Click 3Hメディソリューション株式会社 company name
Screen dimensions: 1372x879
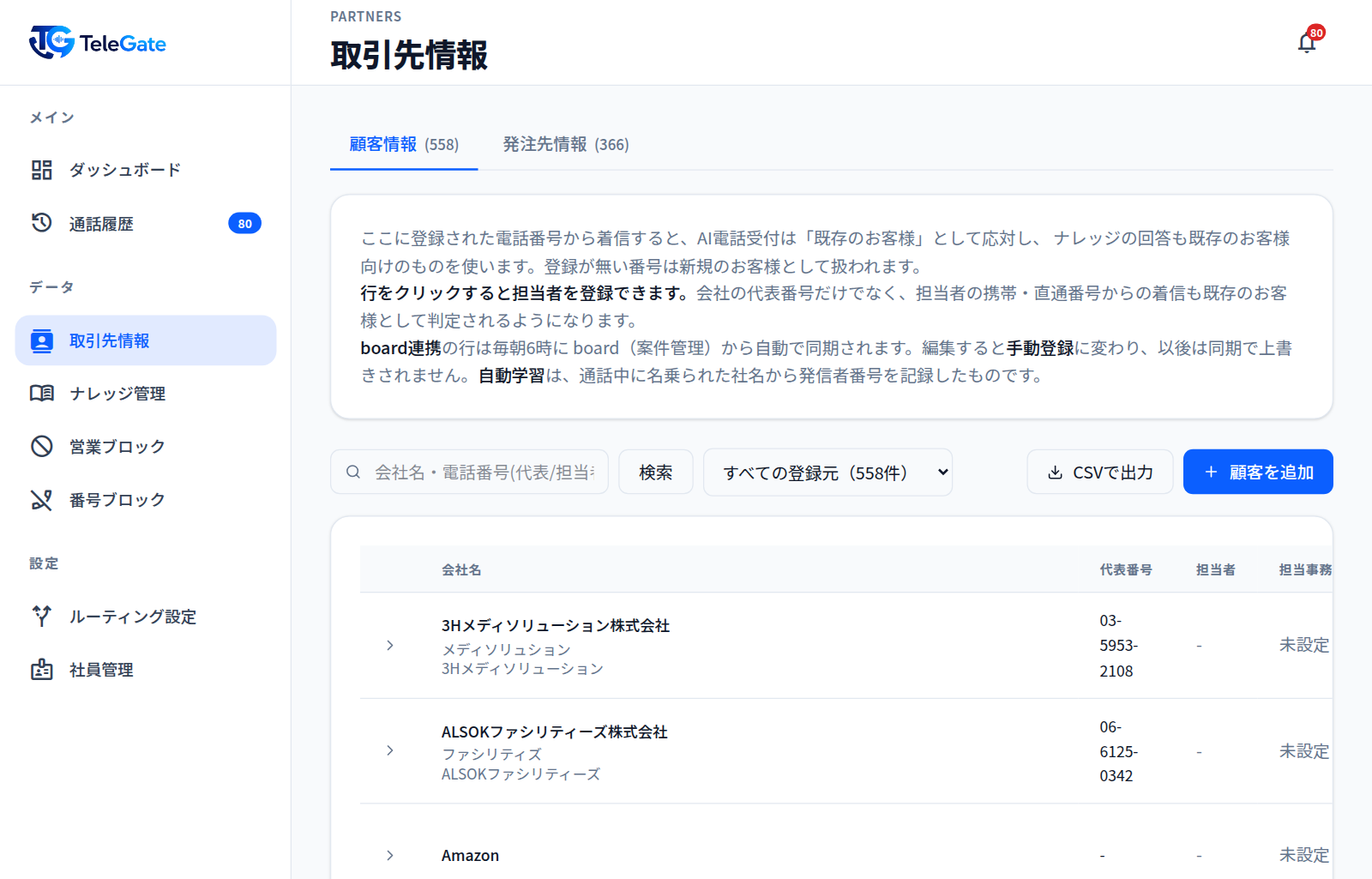556,625
